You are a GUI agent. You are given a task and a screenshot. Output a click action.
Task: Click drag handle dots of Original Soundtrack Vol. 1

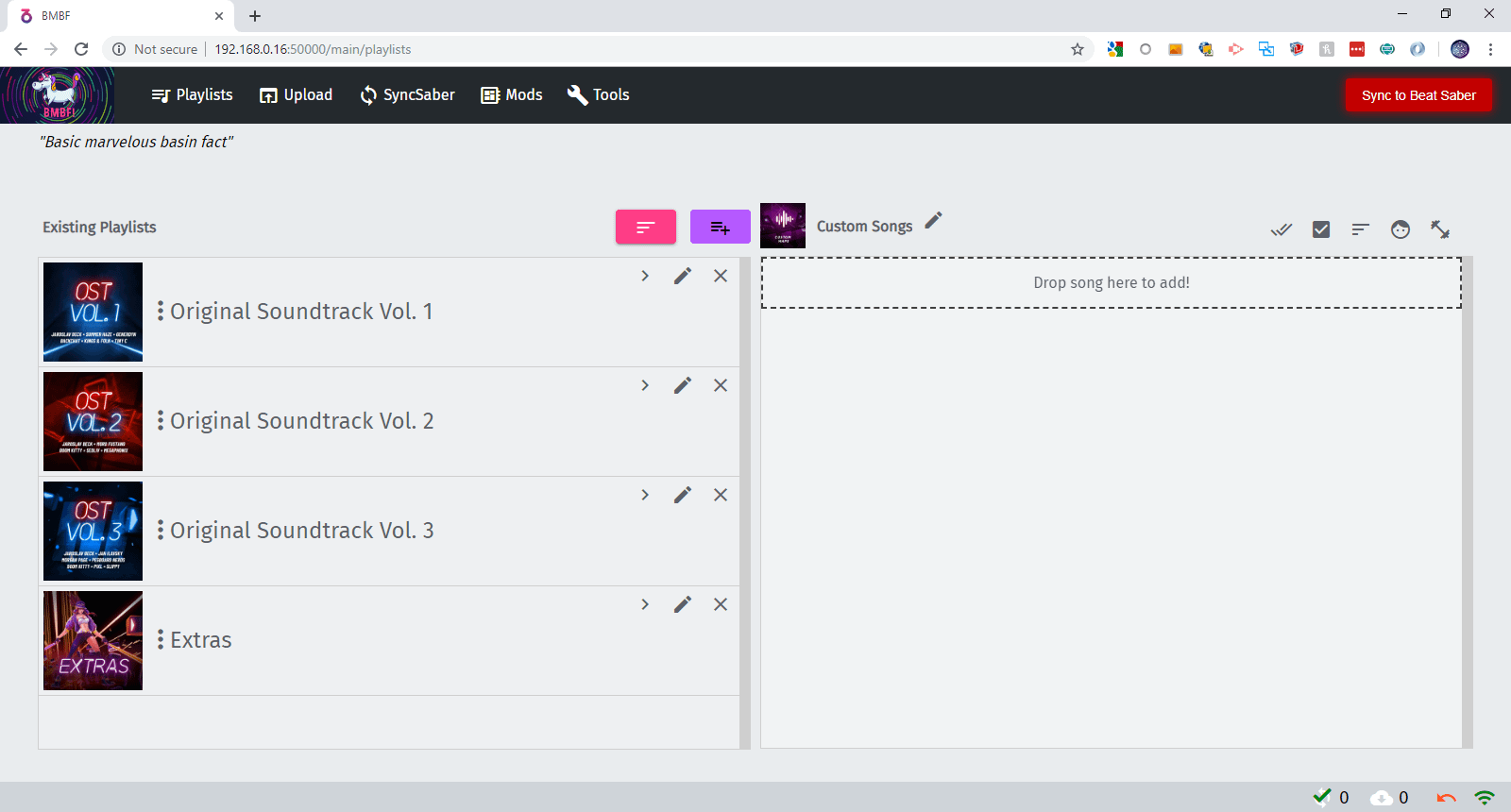coord(161,311)
